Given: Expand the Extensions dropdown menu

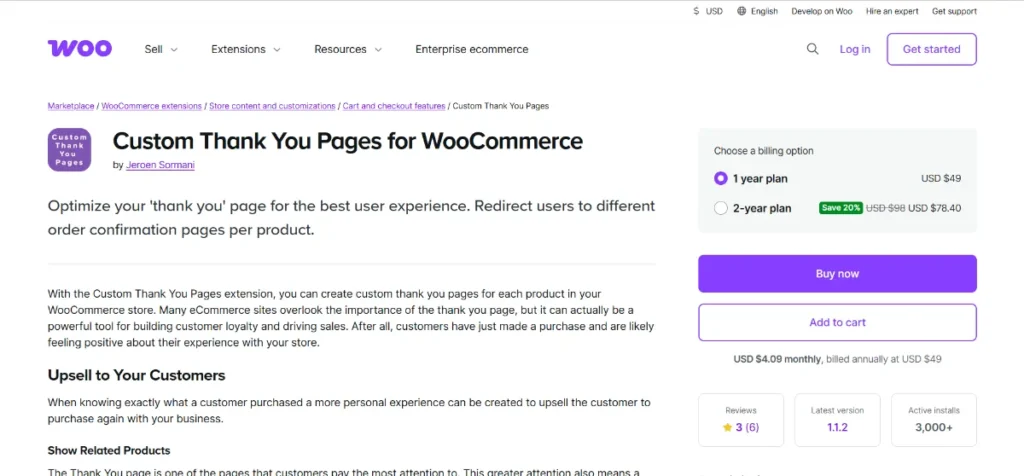Looking at the screenshot, I should coord(246,49).
